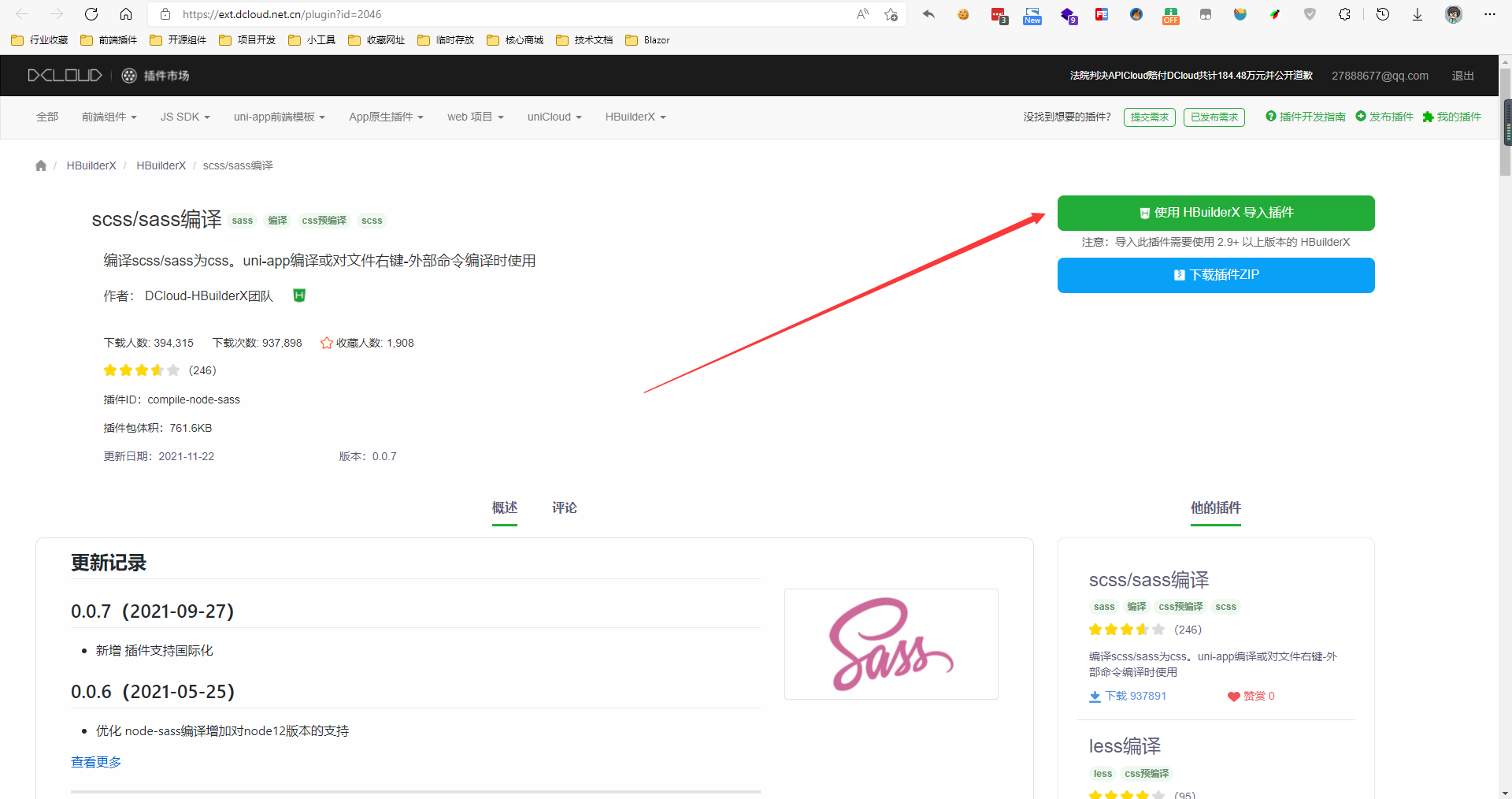Screen dimensions: 1512x799
Task: Click the court ruling announcement link in header
Action: [x=1191, y=76]
